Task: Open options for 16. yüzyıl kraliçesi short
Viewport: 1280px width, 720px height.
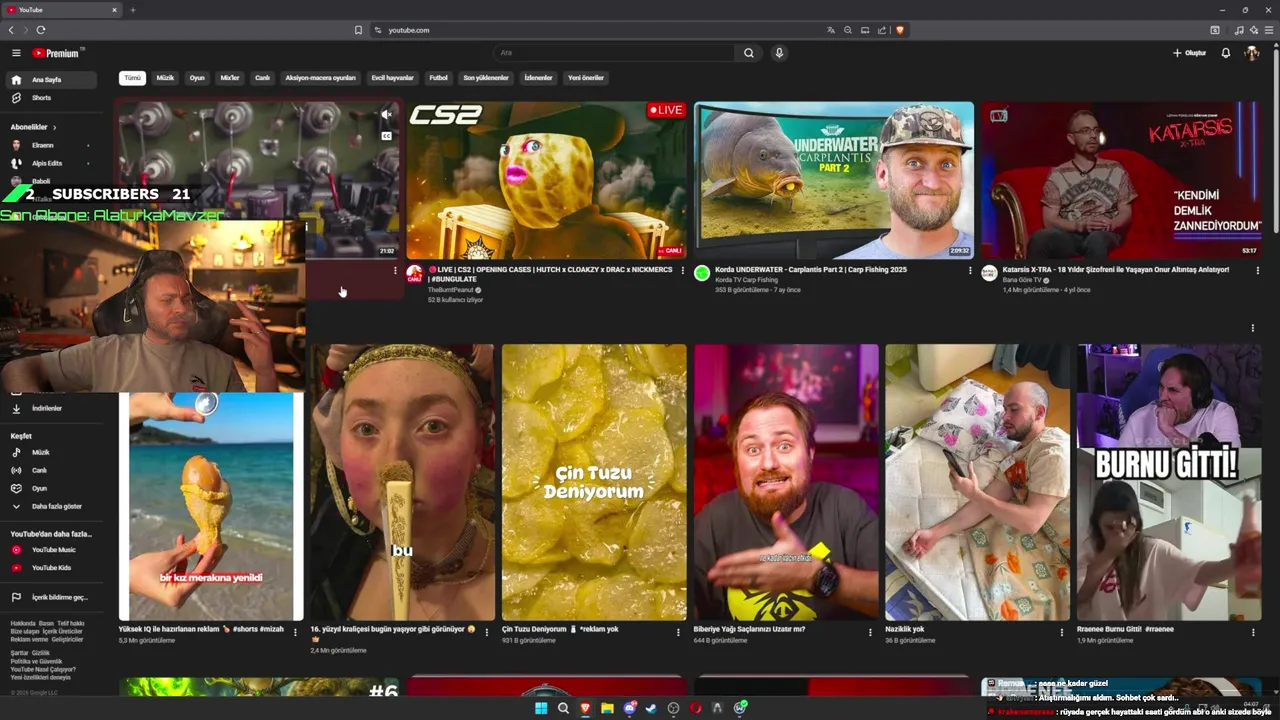Action: point(487,631)
